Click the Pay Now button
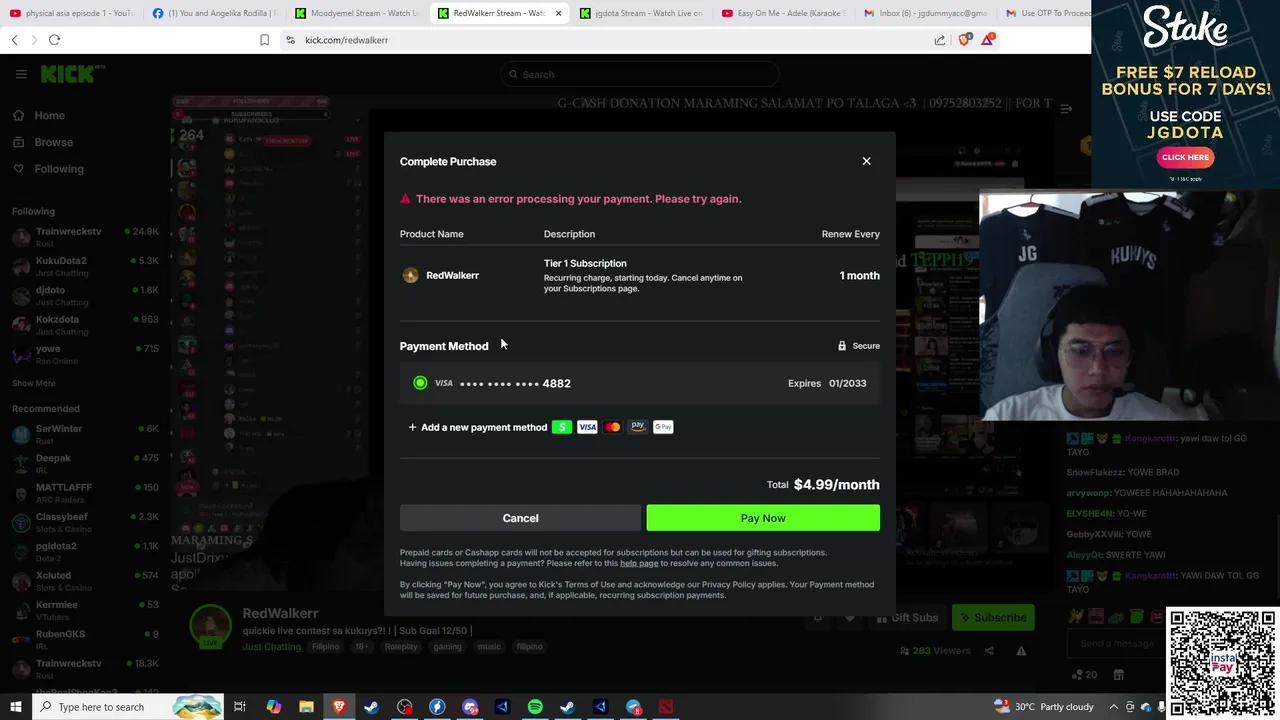Image resolution: width=1280 pixels, height=720 pixels. pyautogui.click(x=763, y=518)
